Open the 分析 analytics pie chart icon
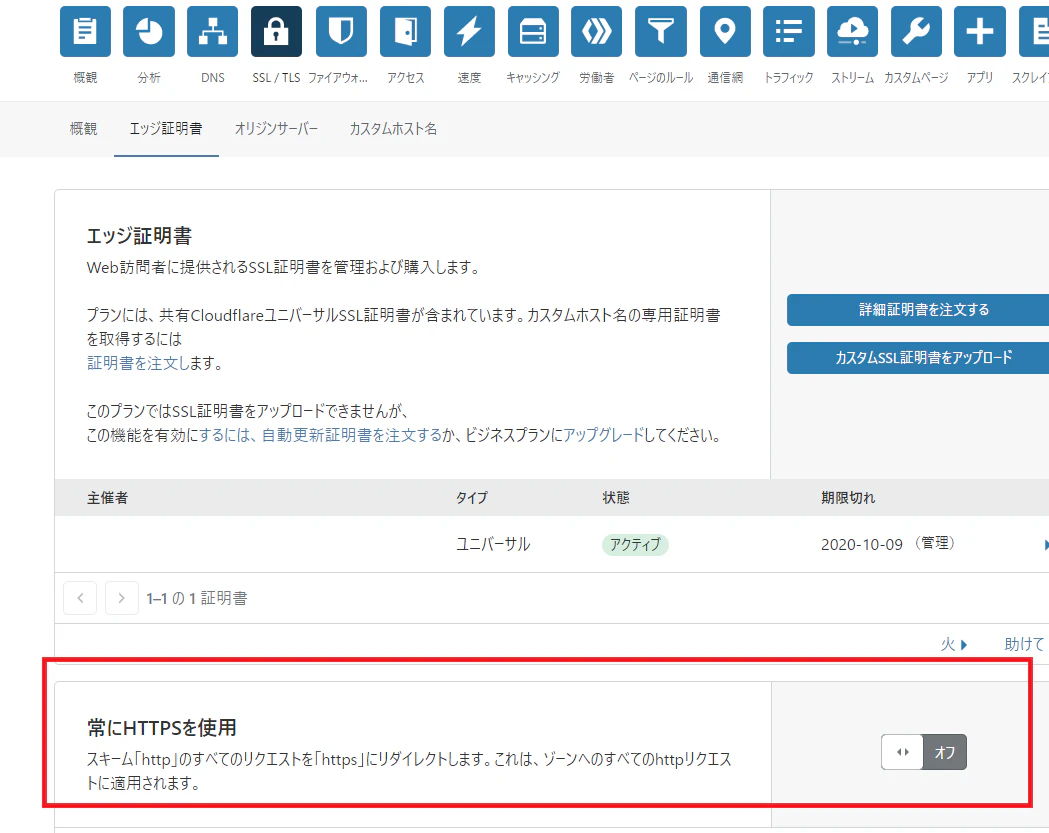Image resolution: width=1049 pixels, height=833 pixels. coord(149,31)
